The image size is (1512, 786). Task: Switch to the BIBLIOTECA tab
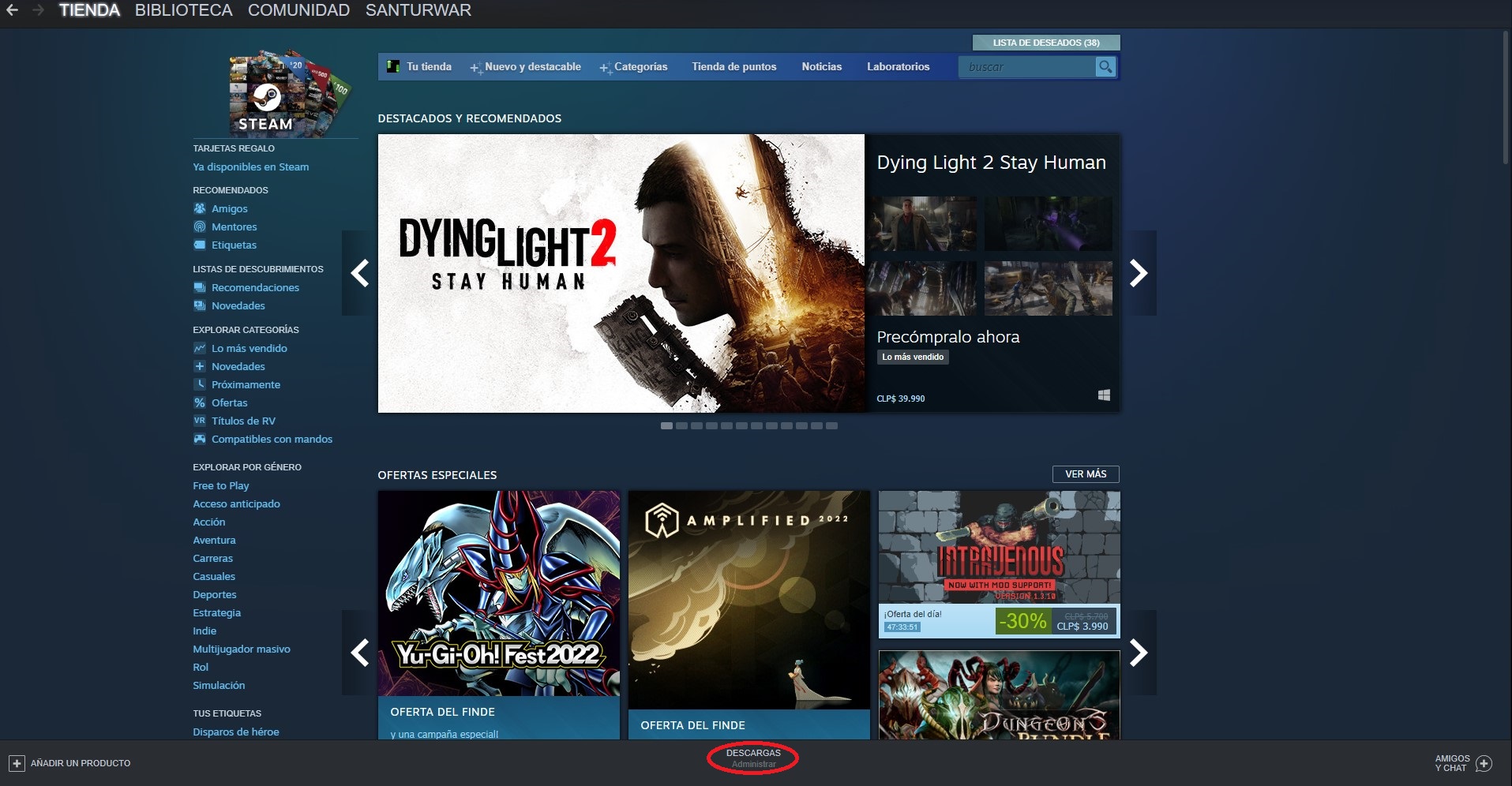coord(183,10)
